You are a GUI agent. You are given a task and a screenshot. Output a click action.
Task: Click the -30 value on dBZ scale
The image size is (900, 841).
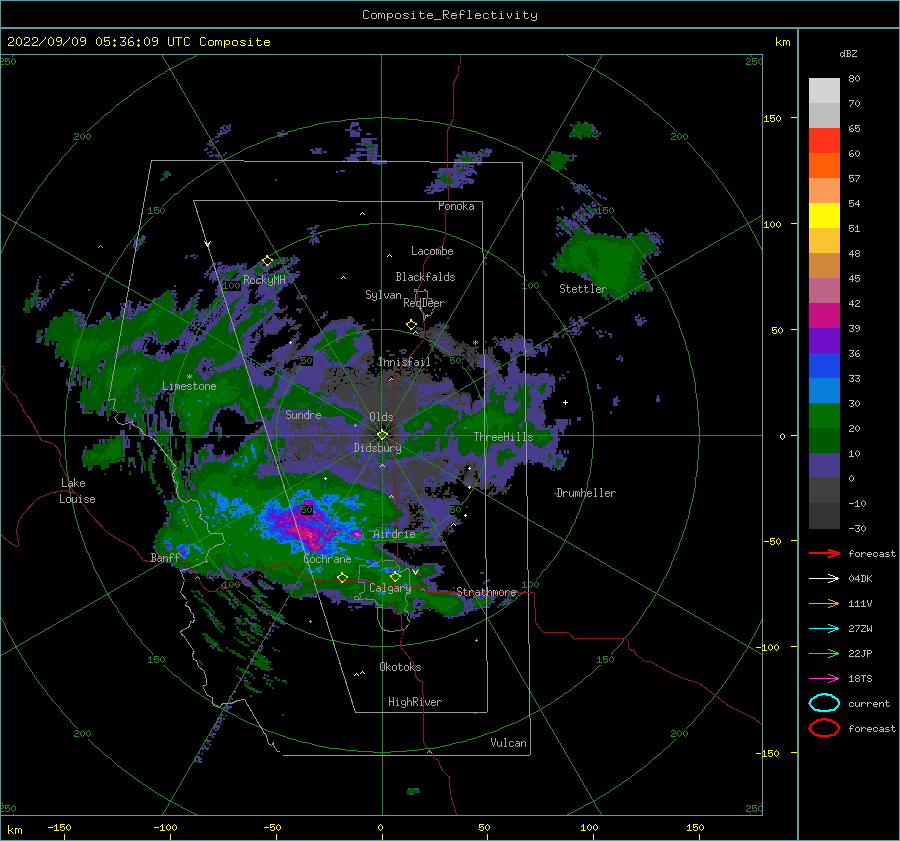(x=858, y=528)
